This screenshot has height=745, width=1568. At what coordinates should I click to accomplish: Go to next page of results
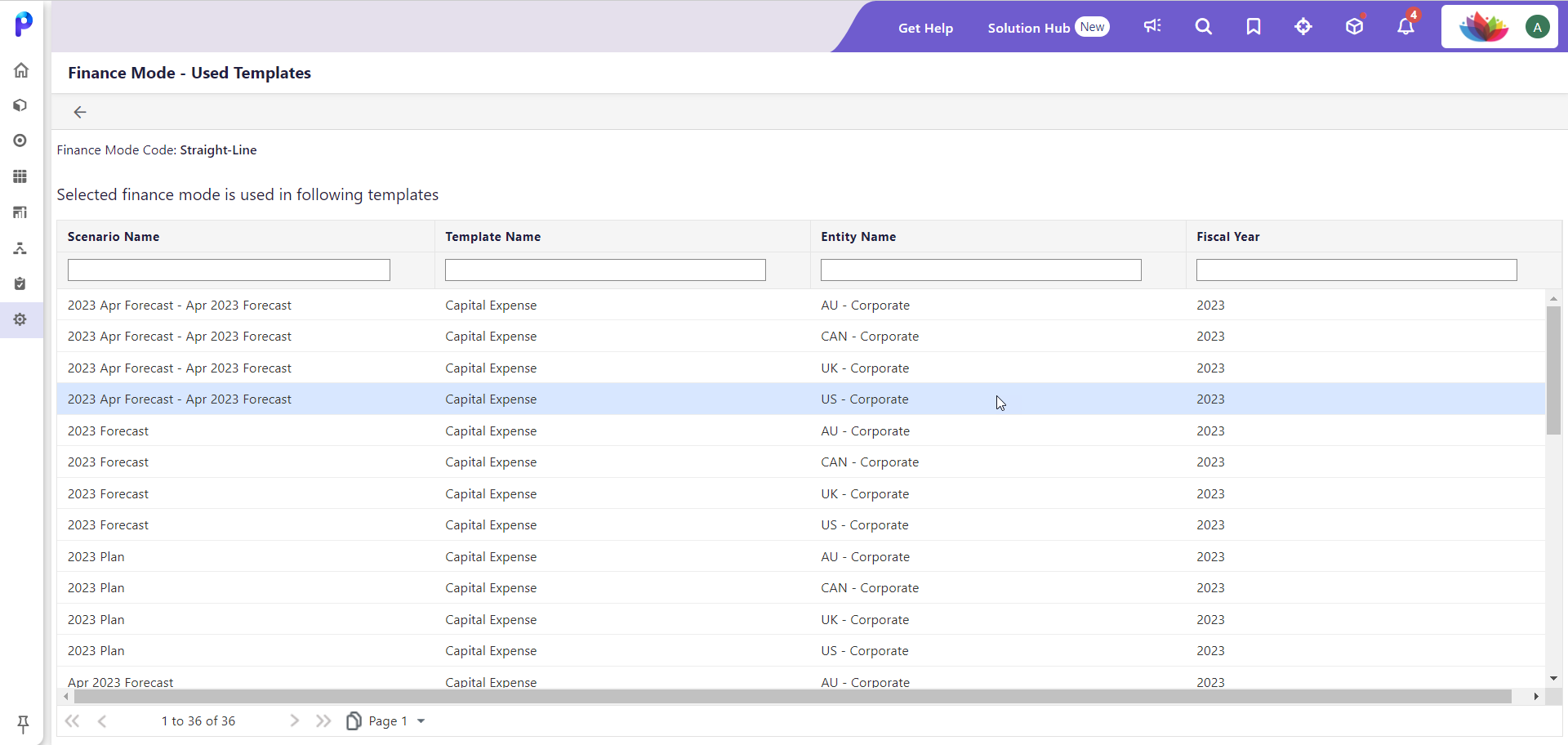click(x=295, y=720)
